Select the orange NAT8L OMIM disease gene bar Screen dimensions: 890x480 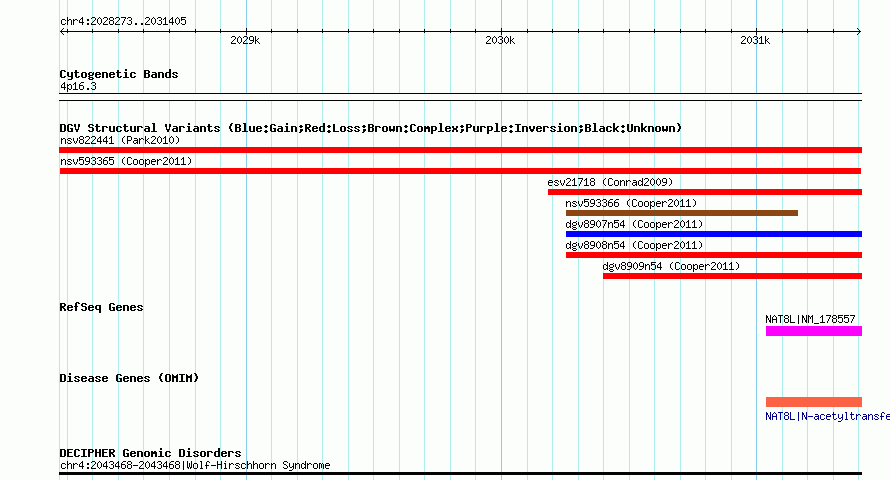coord(813,402)
